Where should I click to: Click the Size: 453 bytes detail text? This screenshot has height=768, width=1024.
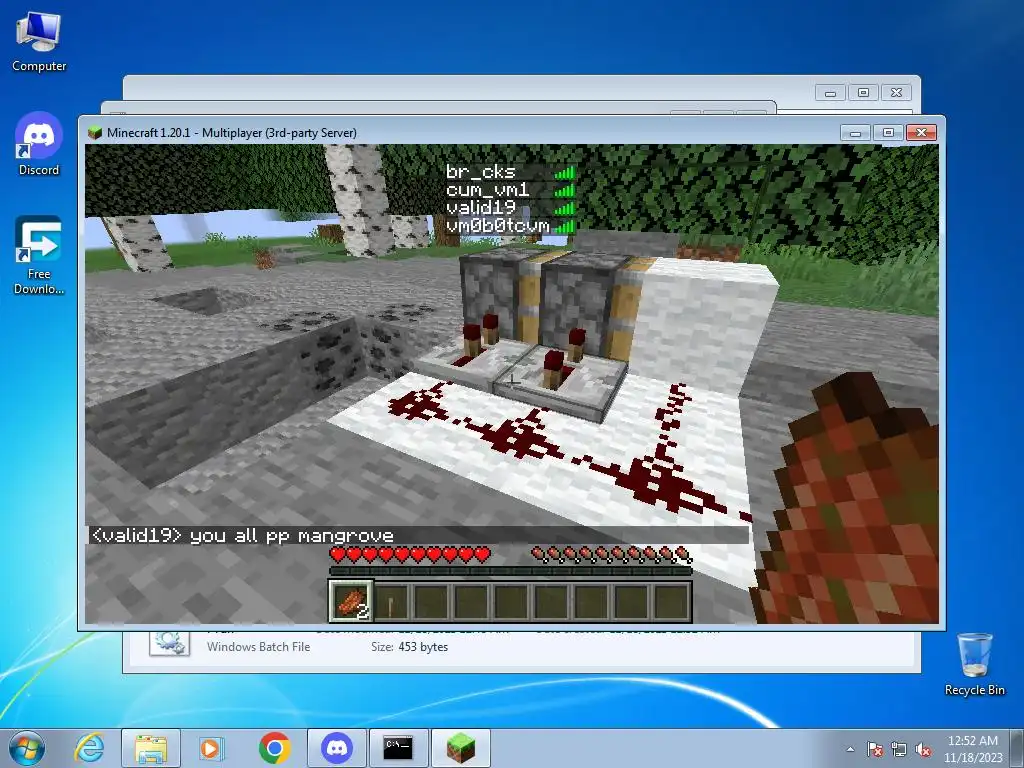click(409, 647)
